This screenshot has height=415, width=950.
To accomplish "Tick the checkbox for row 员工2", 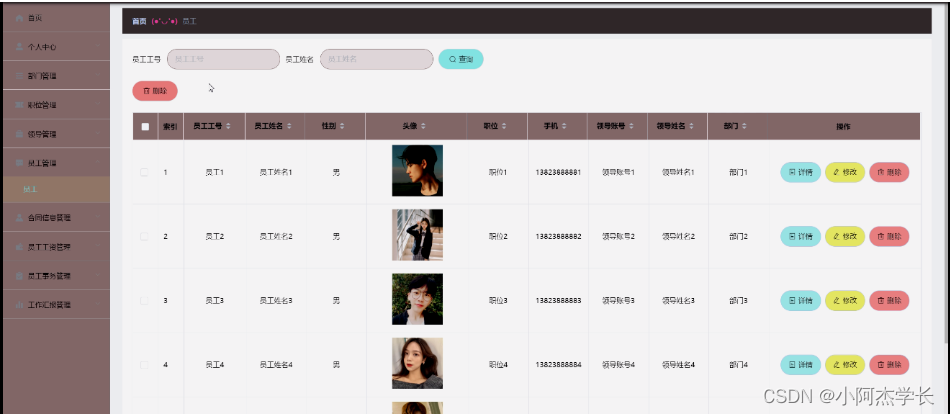I will pos(144,236).
